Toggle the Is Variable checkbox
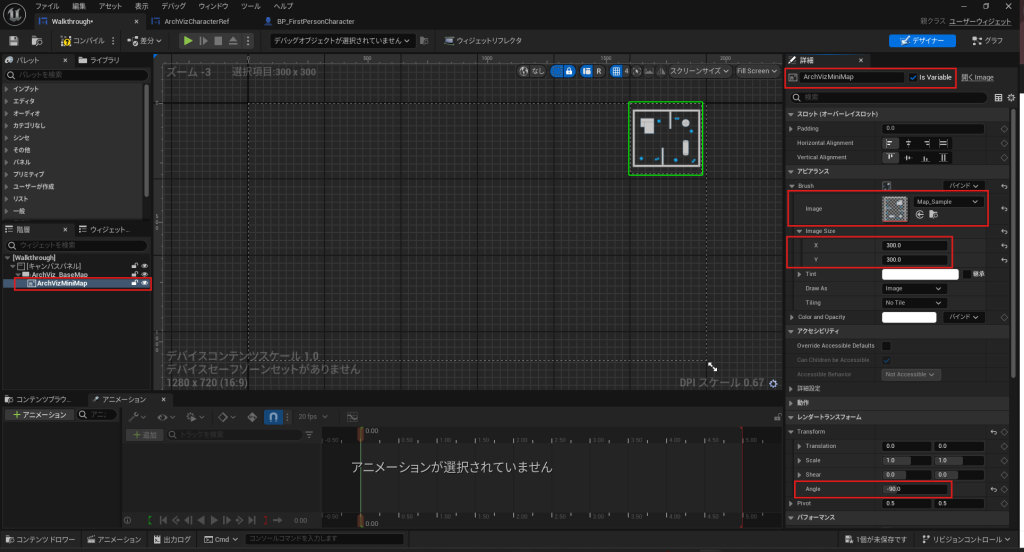The height and width of the screenshot is (552, 1024). point(913,77)
